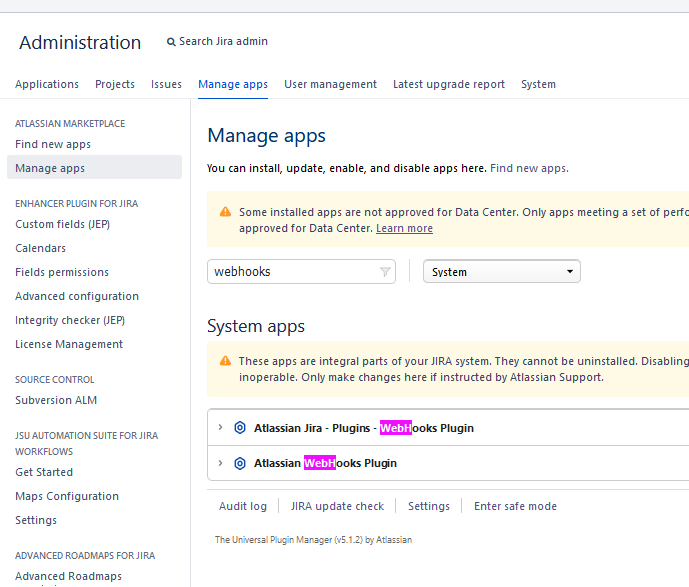The width and height of the screenshot is (689, 587).
Task: Click the warning icon in Data Center notice
Action: pos(225,212)
